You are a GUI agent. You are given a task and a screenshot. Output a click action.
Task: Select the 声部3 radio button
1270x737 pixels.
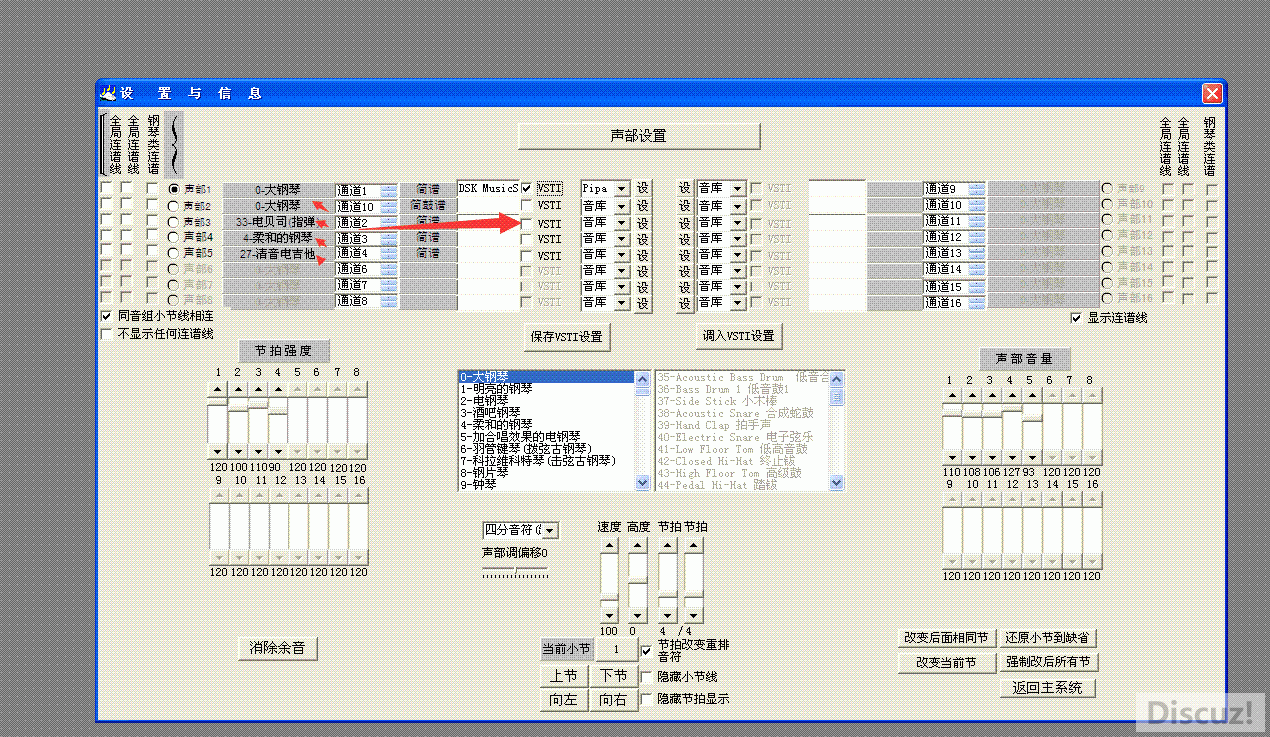coord(174,221)
